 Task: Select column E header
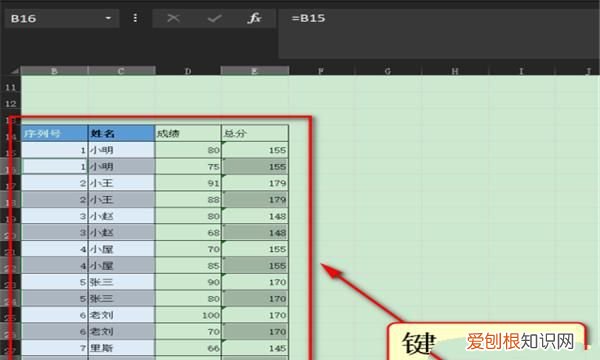point(254,71)
